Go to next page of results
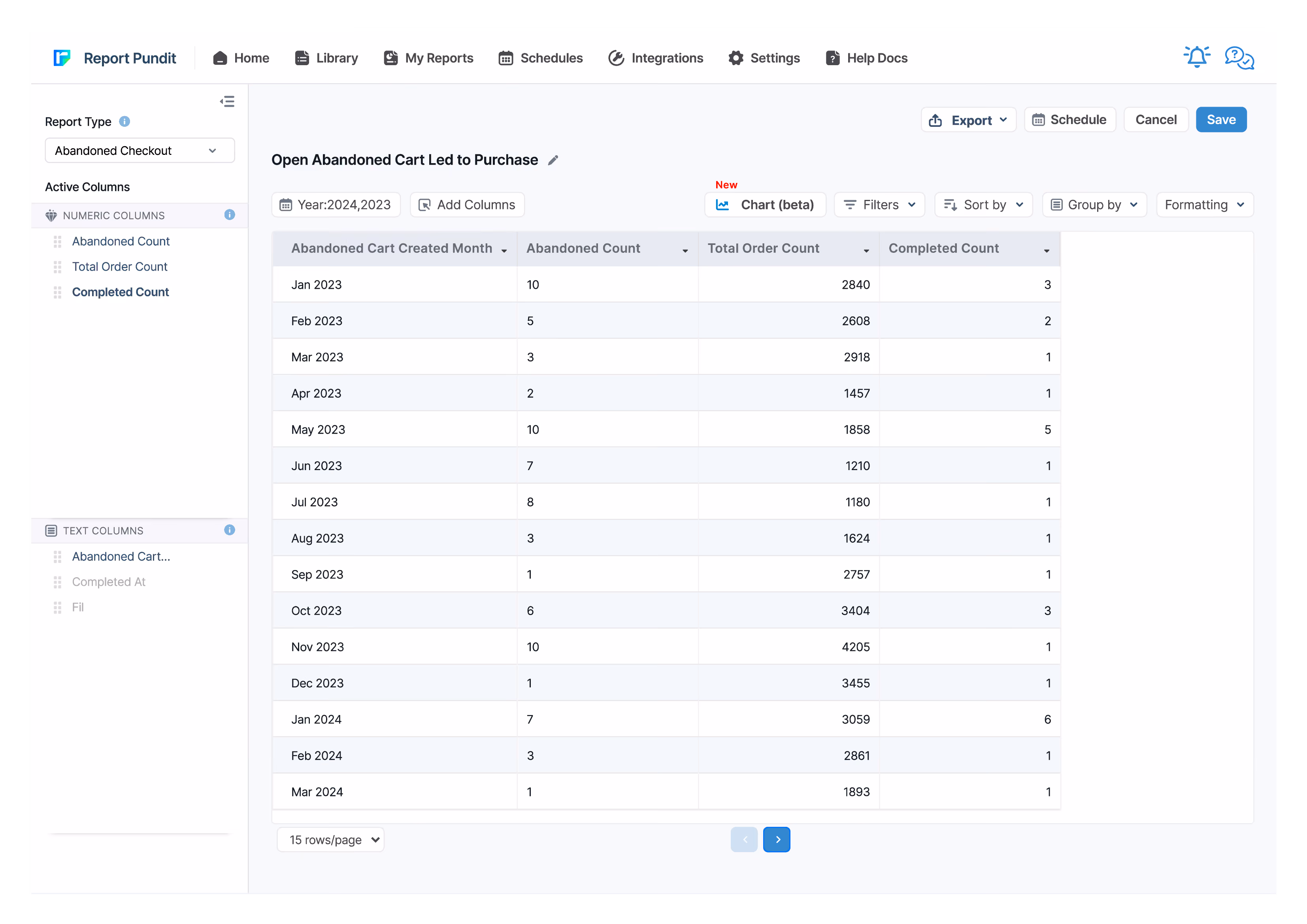Image resolution: width=1307 pixels, height=924 pixels. (777, 840)
